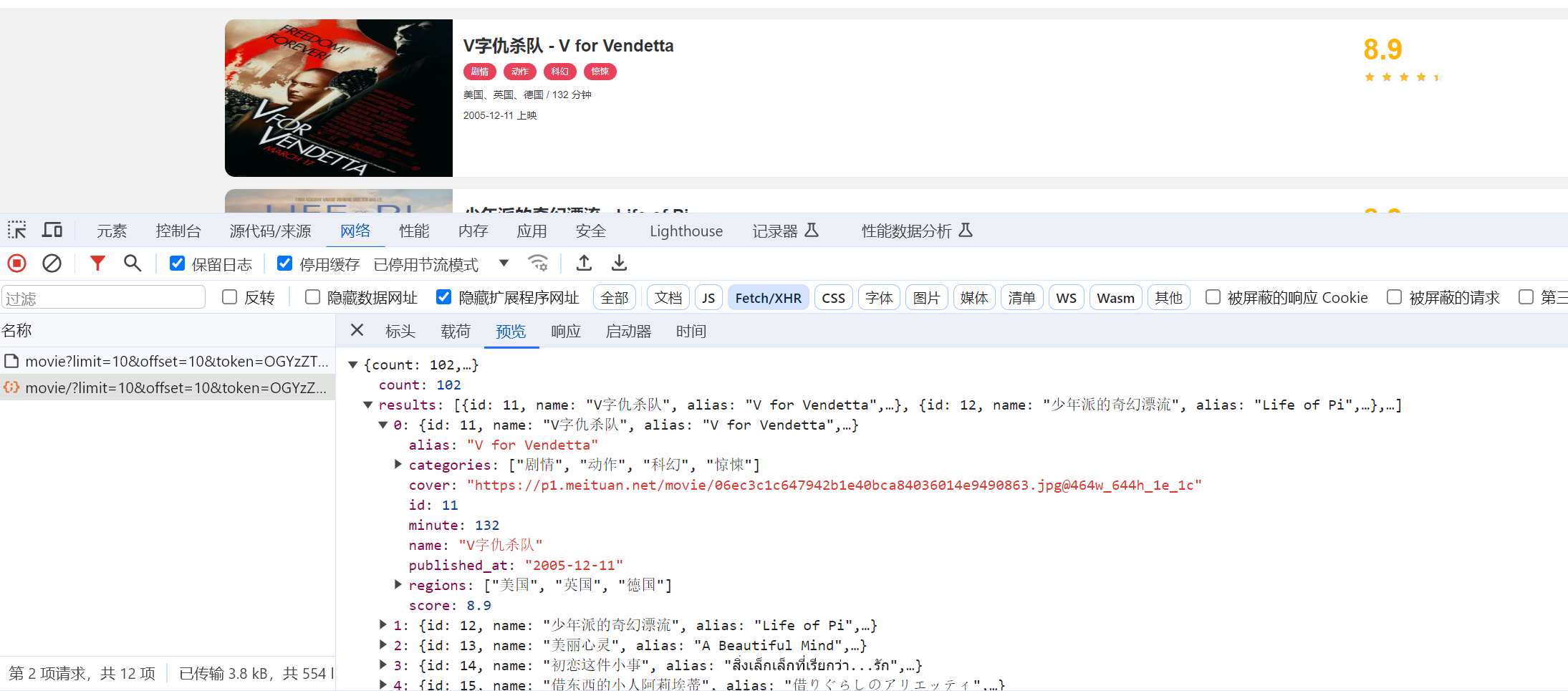Open the Security panel tab
1568x691 pixels.
[590, 231]
